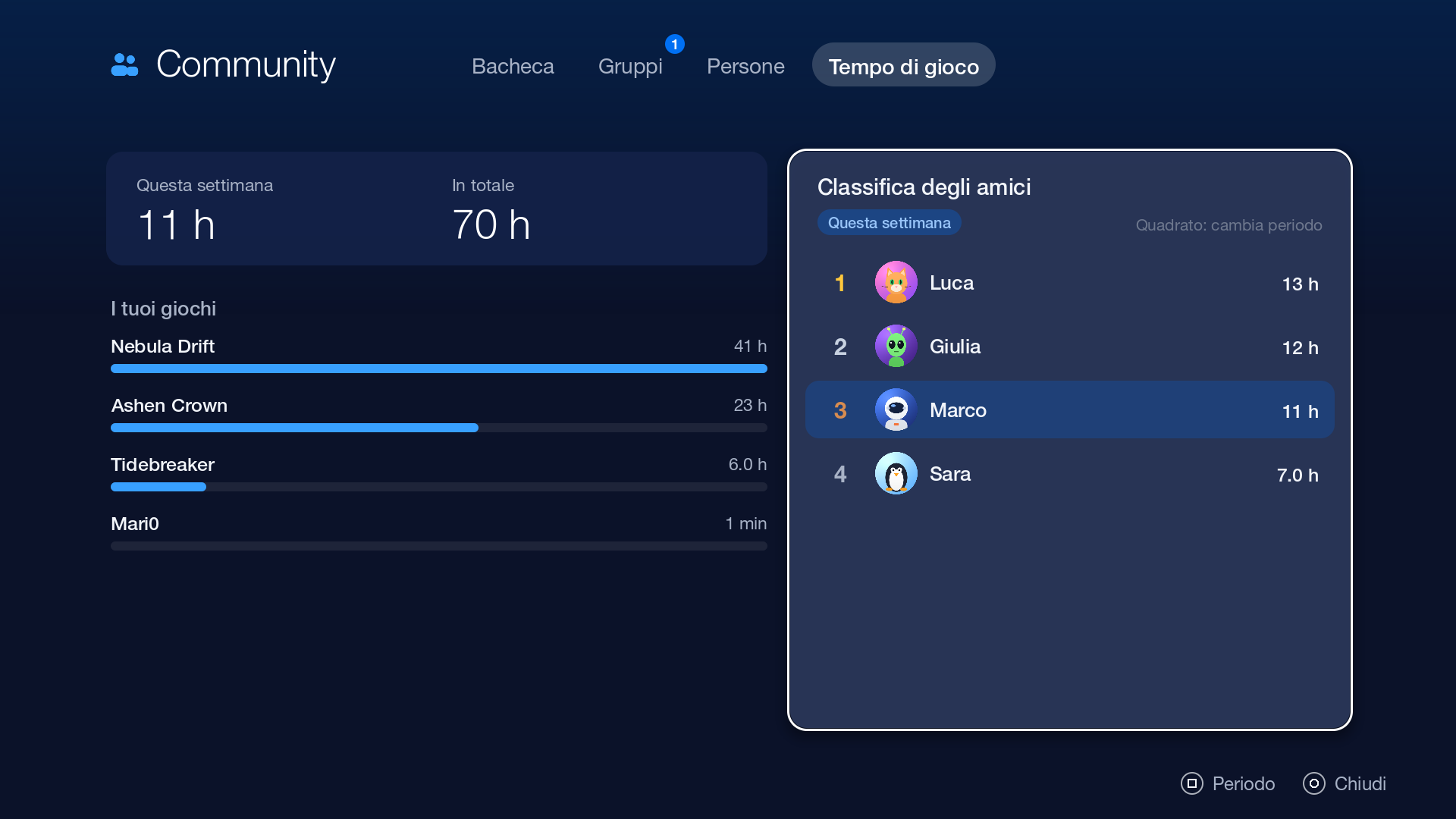
Task: Open the Persone tab
Action: coord(745,66)
